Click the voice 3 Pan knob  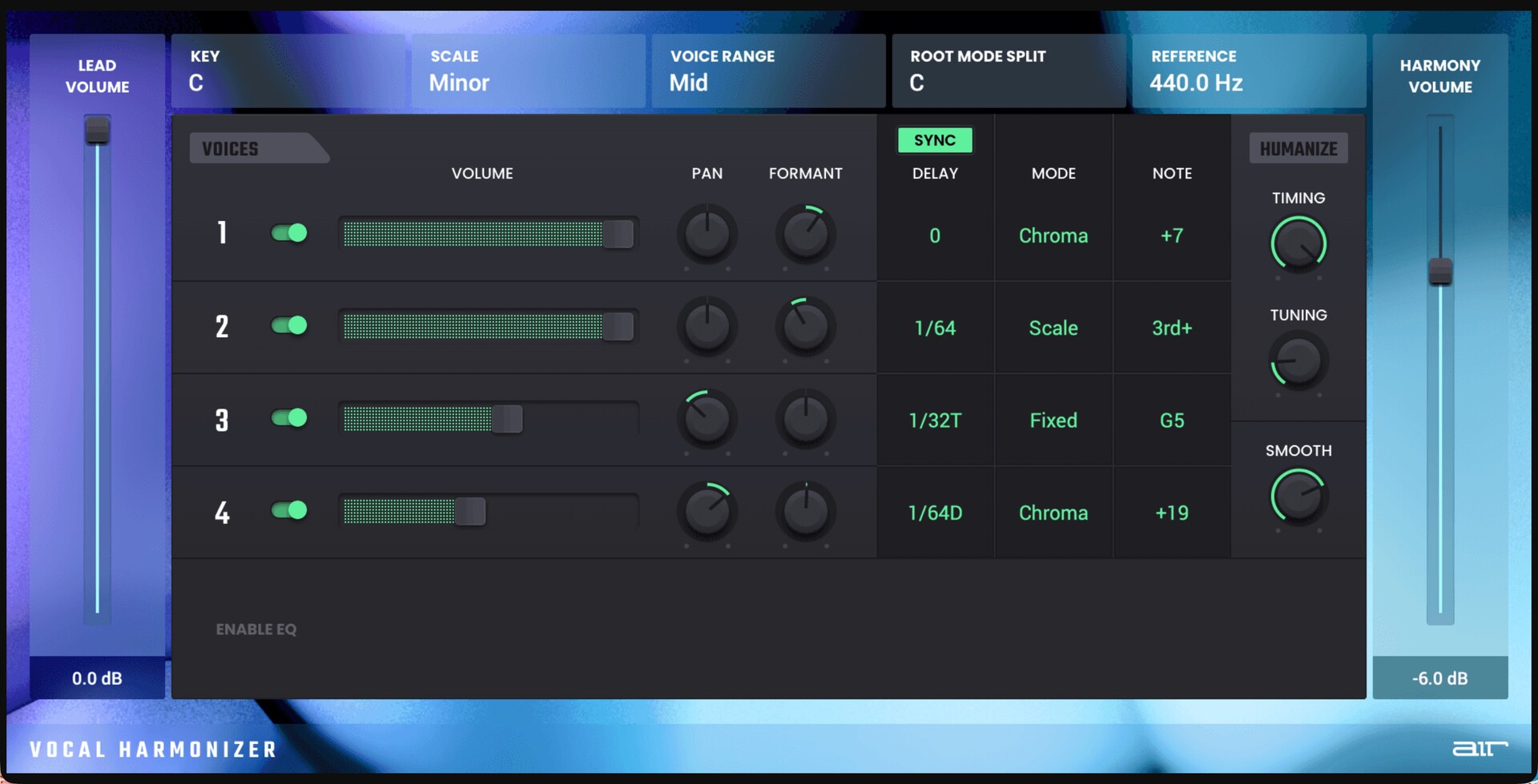tap(707, 419)
